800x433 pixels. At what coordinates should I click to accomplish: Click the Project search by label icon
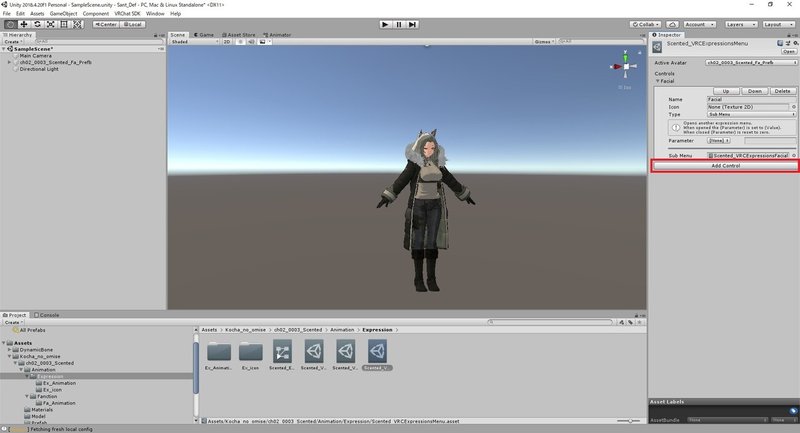[631, 322]
